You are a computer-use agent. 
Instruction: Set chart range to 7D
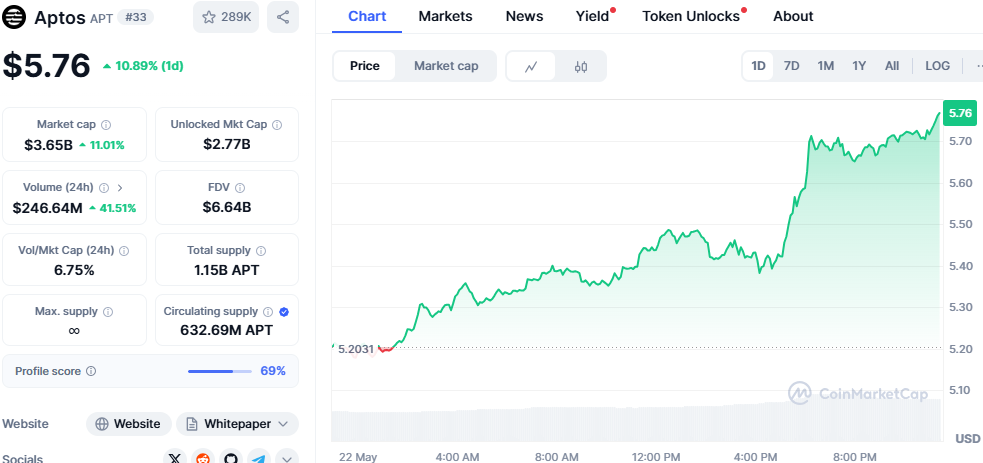click(792, 66)
